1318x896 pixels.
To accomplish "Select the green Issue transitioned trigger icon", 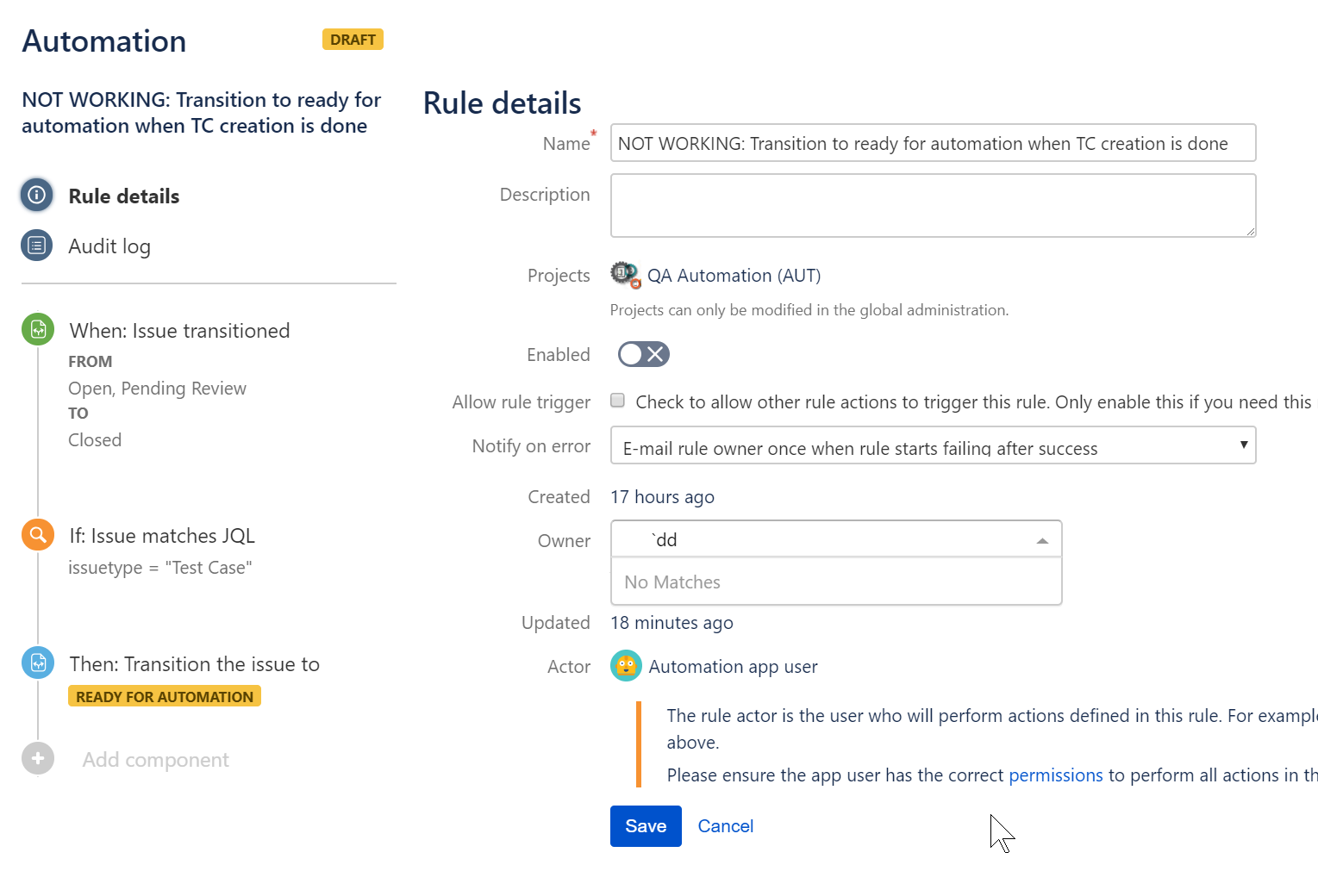I will [38, 329].
